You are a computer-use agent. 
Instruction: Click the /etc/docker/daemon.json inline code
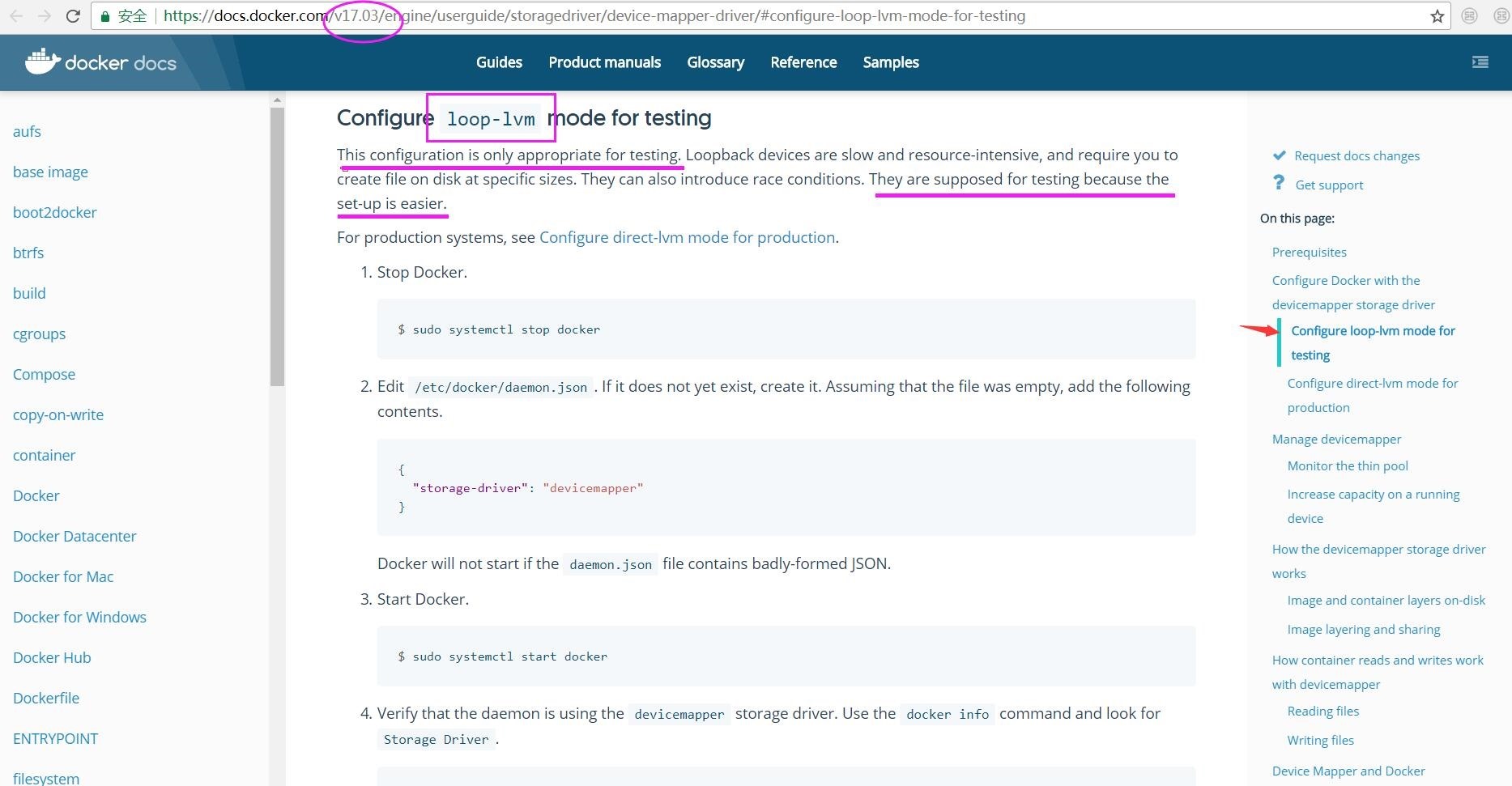(x=500, y=387)
